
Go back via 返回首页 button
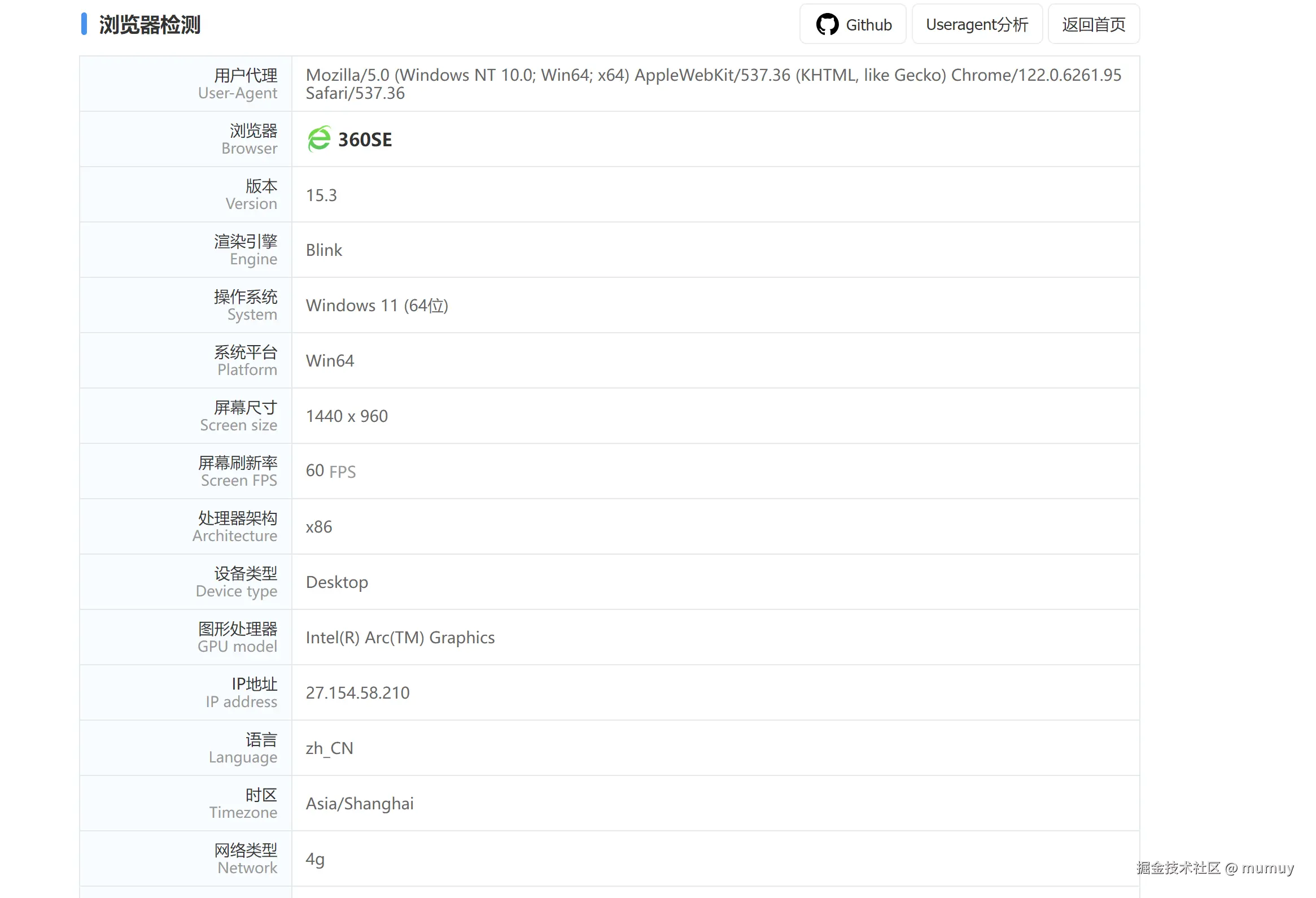[1093, 24]
